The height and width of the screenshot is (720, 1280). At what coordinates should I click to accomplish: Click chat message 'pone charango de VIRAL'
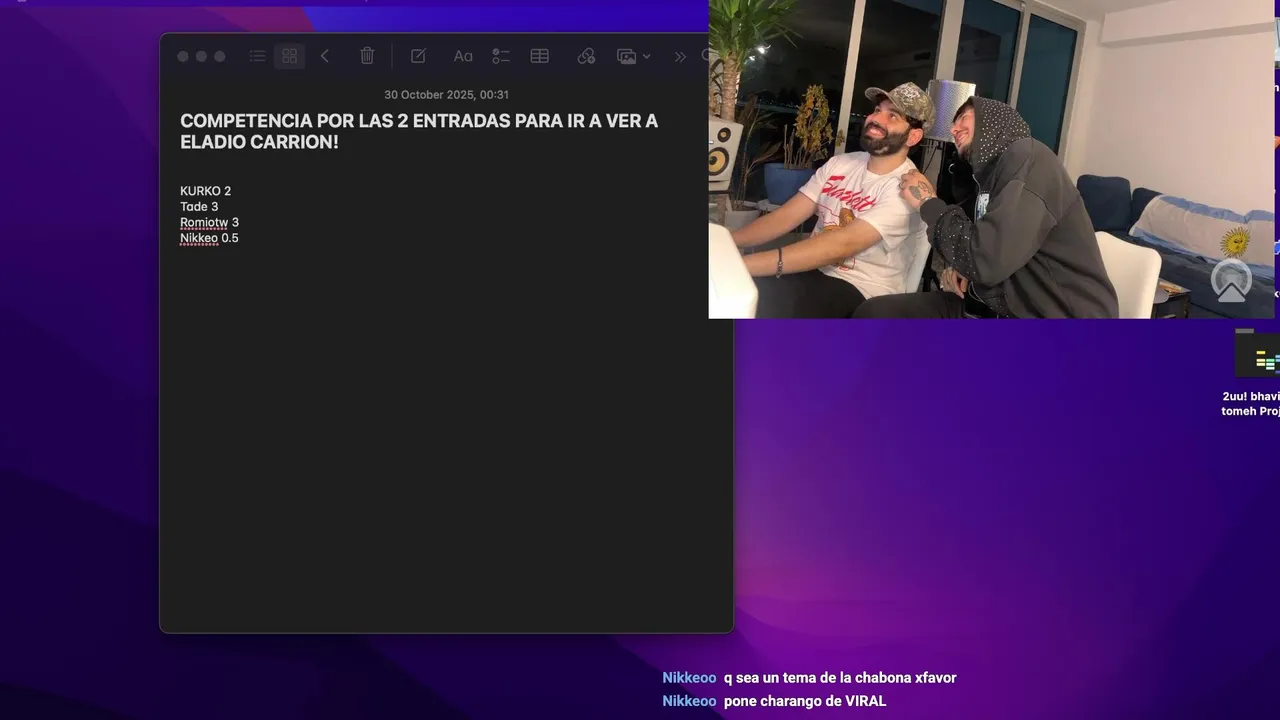(805, 701)
